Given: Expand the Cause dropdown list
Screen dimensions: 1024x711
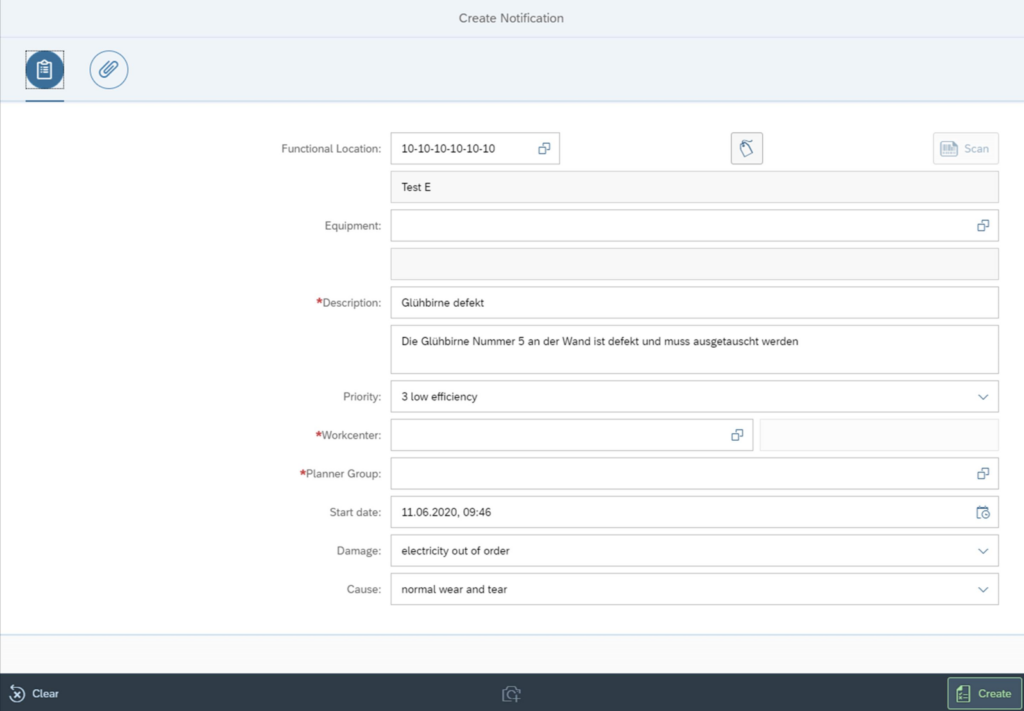Looking at the screenshot, I should [x=982, y=590].
